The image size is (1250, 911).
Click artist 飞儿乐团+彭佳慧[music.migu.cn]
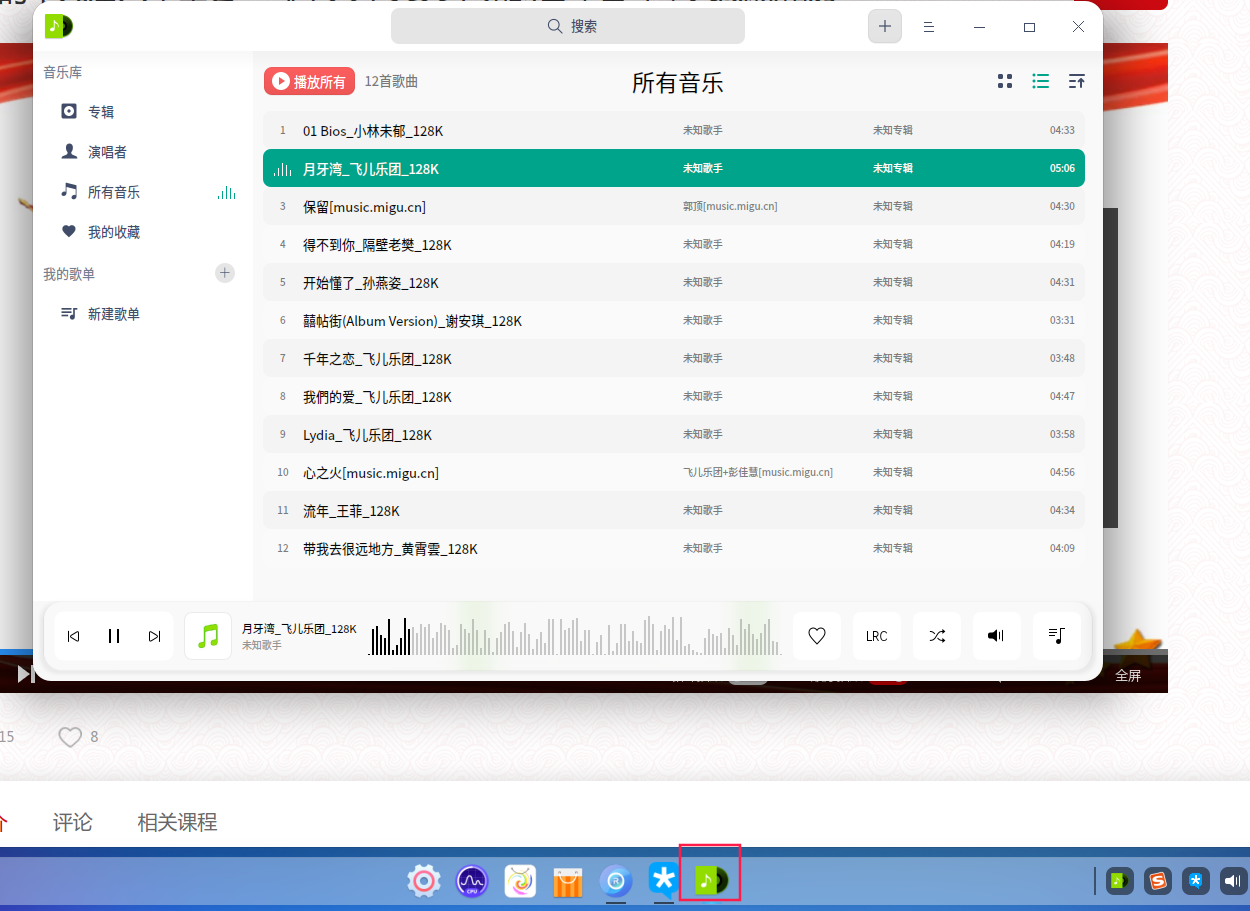(758, 472)
